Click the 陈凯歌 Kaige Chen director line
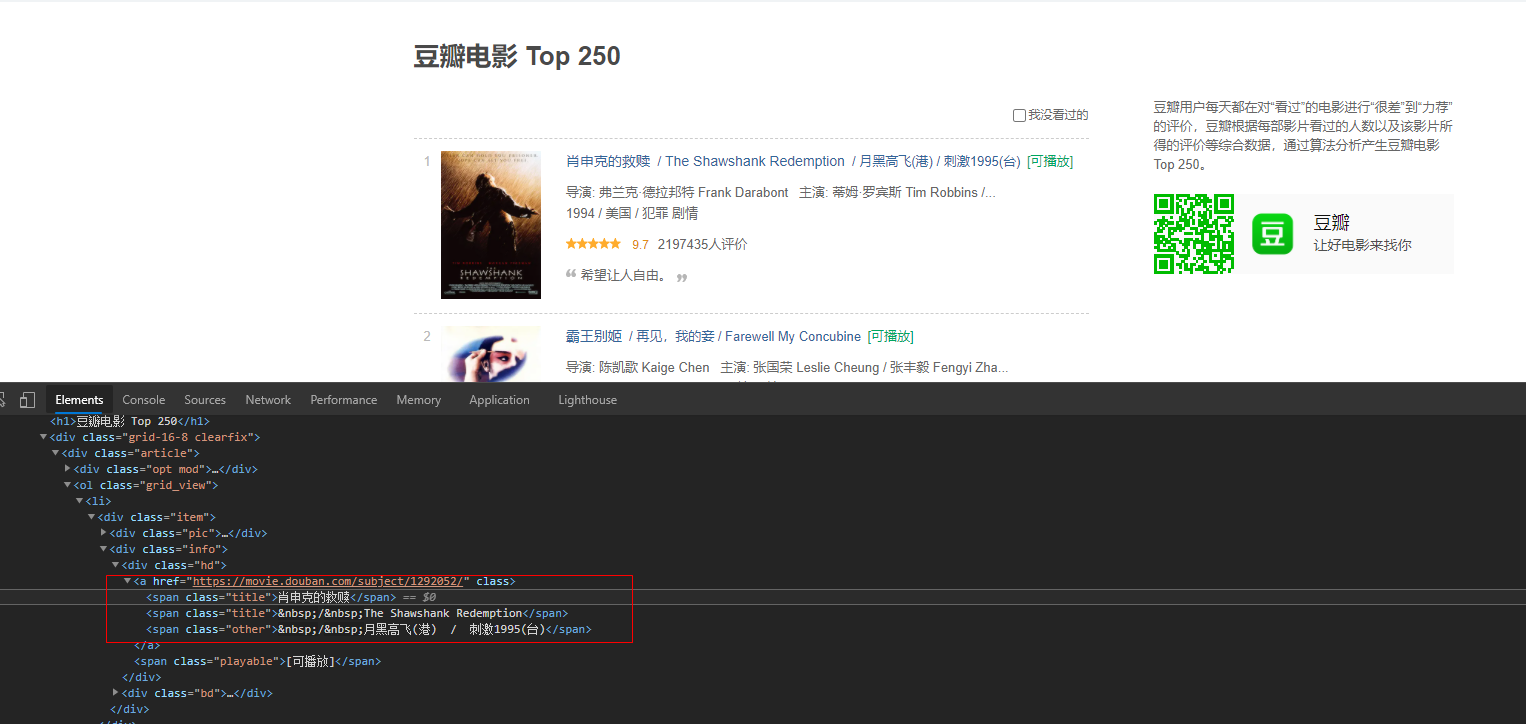This screenshot has height=724, width=1526. pos(638,367)
